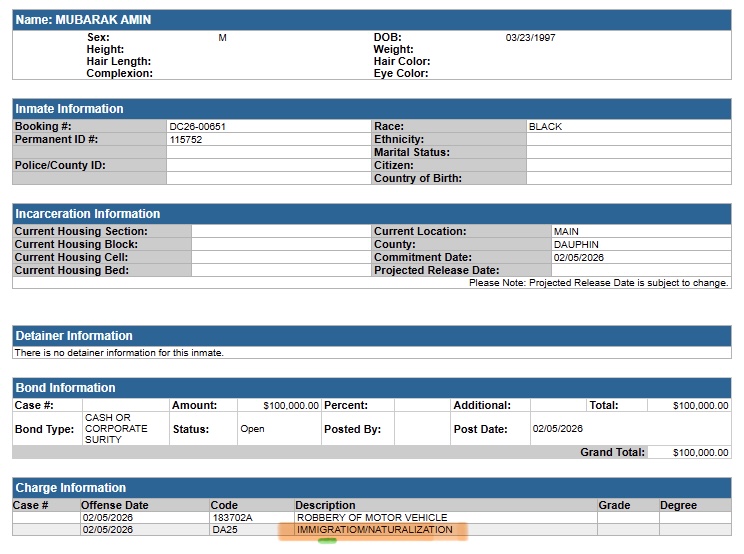Click the County value DAUPHIN

click(575, 244)
